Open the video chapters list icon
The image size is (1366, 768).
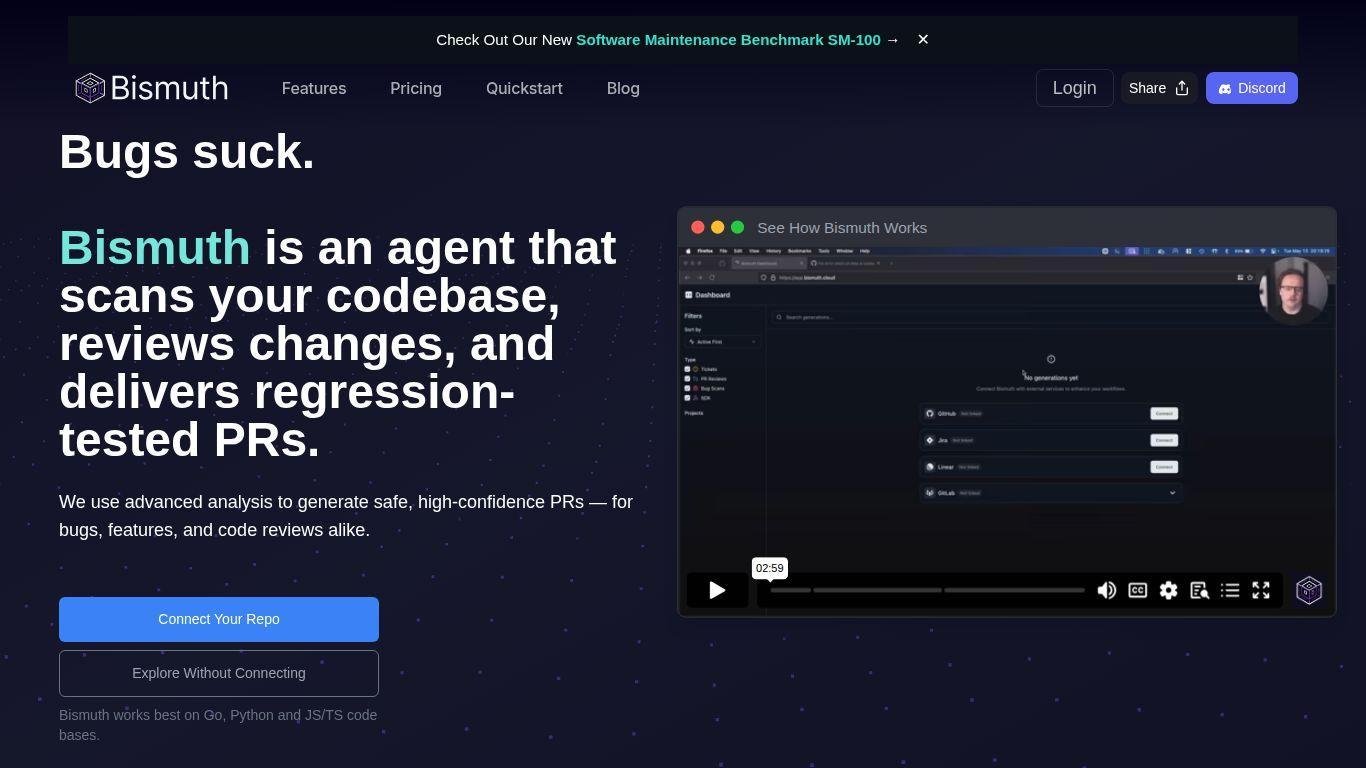tap(1230, 590)
